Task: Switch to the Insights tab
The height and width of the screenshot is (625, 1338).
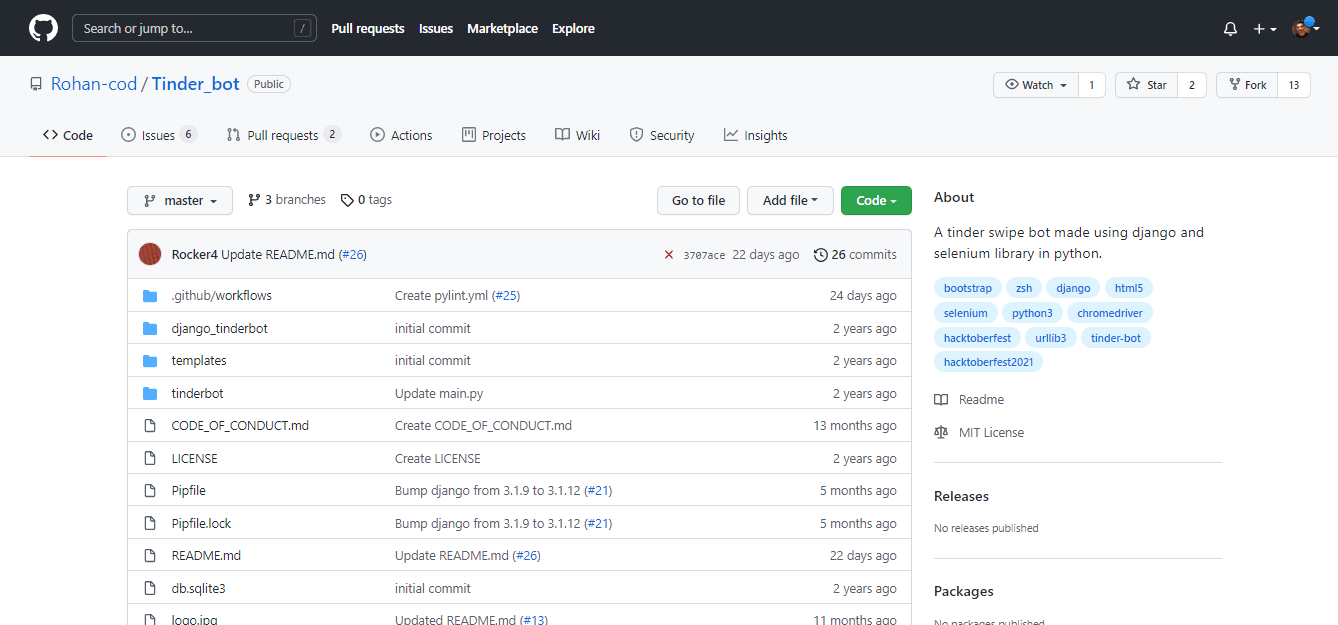Action: click(x=756, y=135)
